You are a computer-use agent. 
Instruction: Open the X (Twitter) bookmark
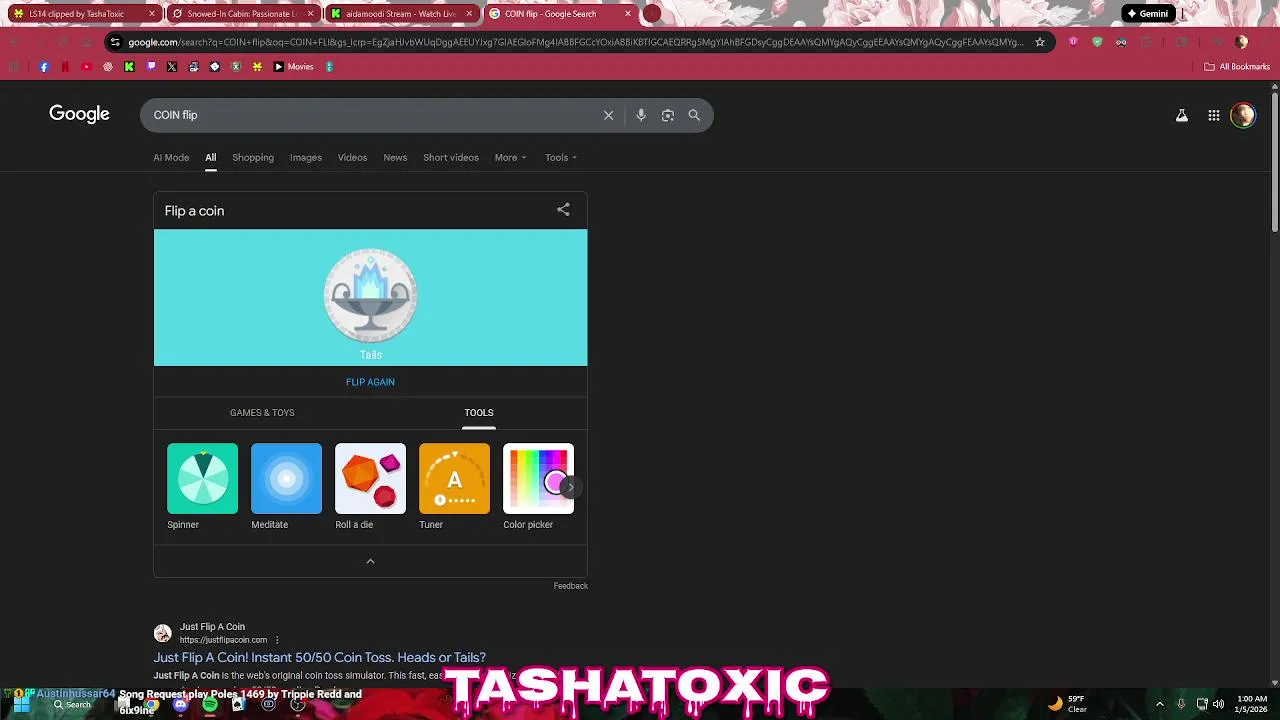(172, 67)
